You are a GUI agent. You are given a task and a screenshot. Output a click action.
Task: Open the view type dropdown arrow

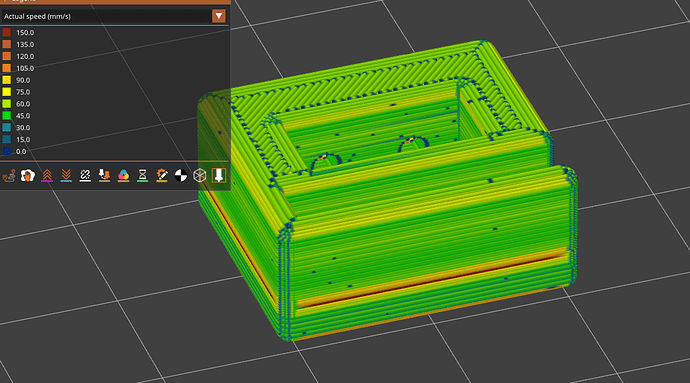[219, 16]
